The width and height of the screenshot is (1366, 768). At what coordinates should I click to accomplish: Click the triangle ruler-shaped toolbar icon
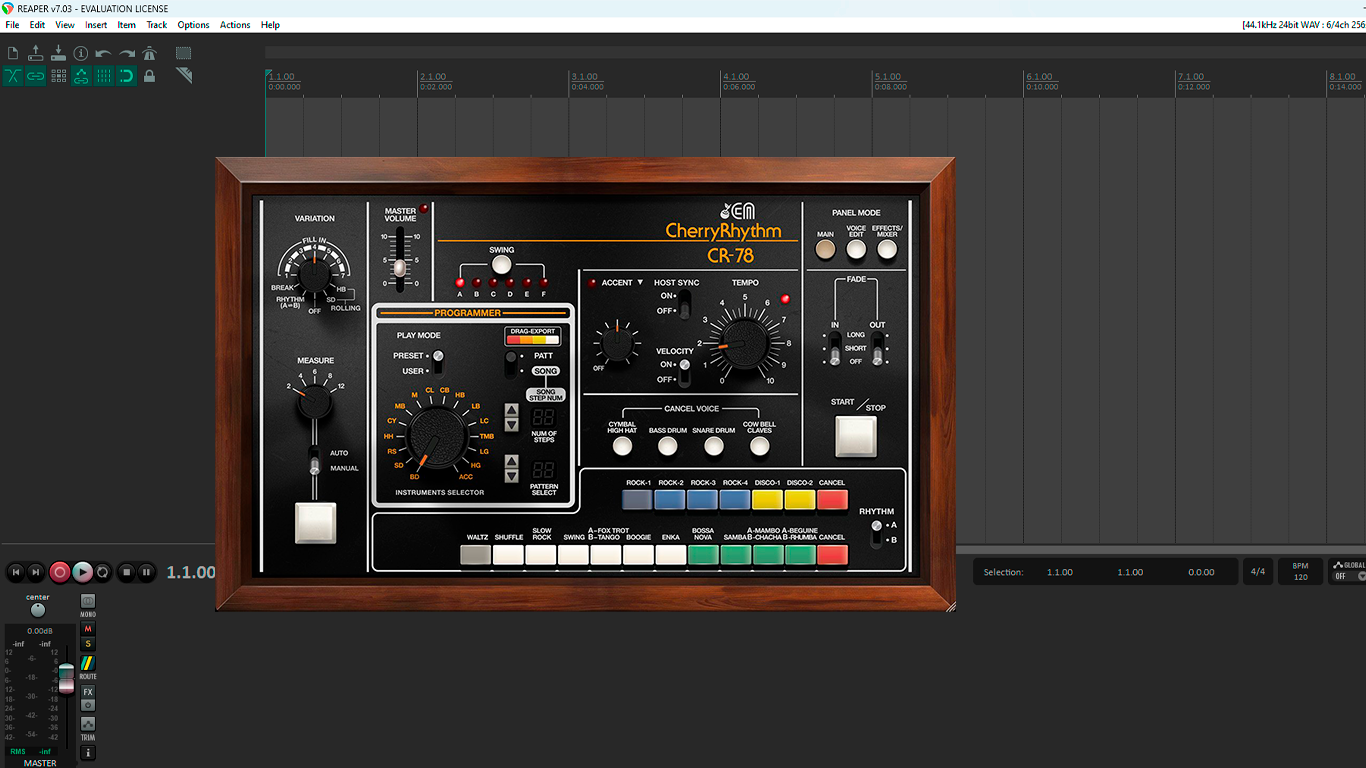coord(184,76)
